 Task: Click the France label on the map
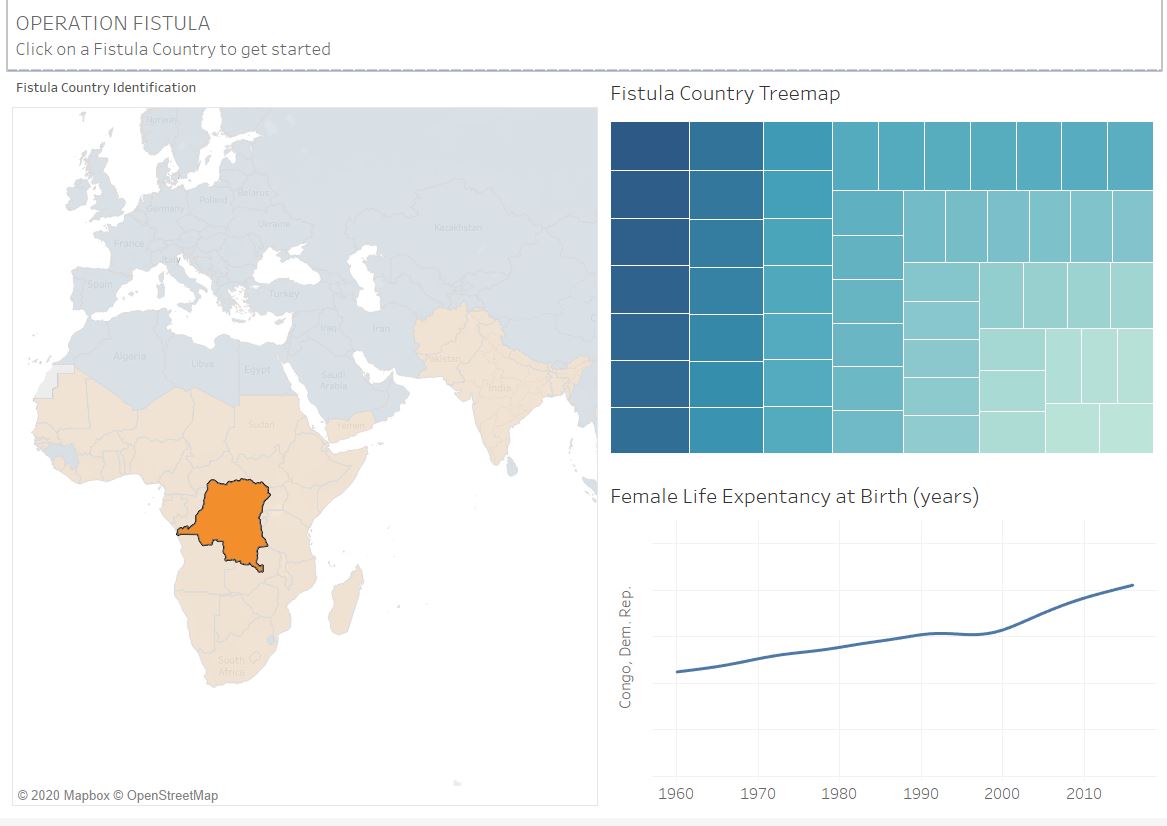tap(130, 243)
